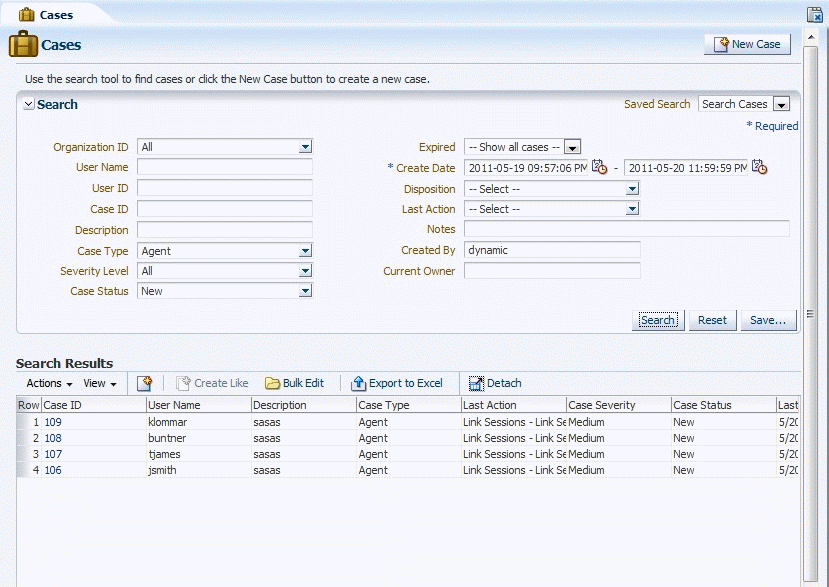Click the add new case toolbar icon

tap(144, 383)
